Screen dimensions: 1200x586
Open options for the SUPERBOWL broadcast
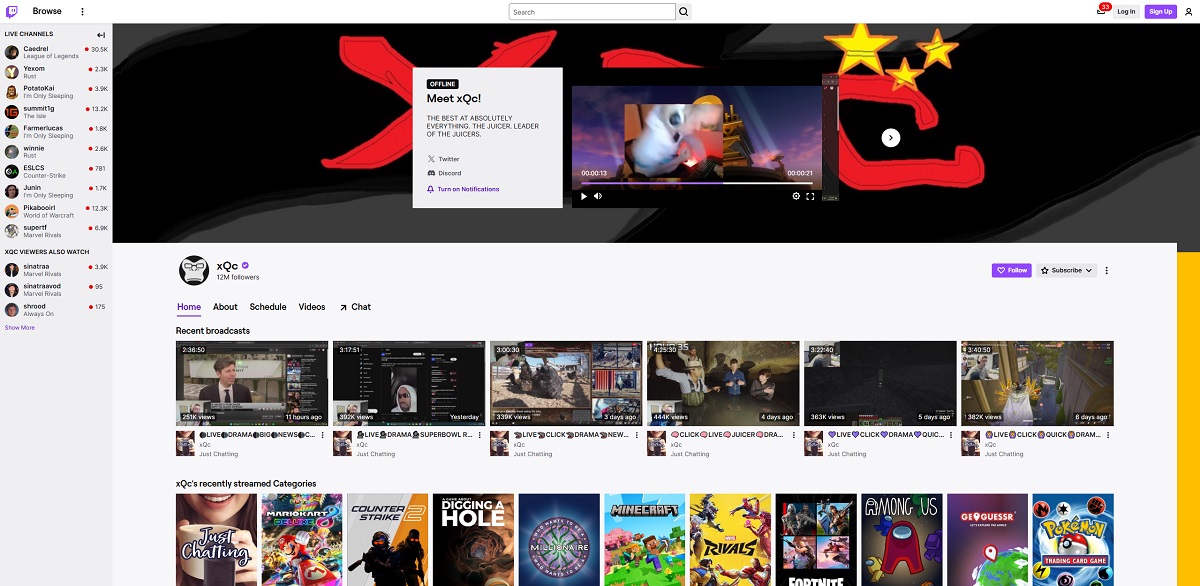tap(480, 436)
